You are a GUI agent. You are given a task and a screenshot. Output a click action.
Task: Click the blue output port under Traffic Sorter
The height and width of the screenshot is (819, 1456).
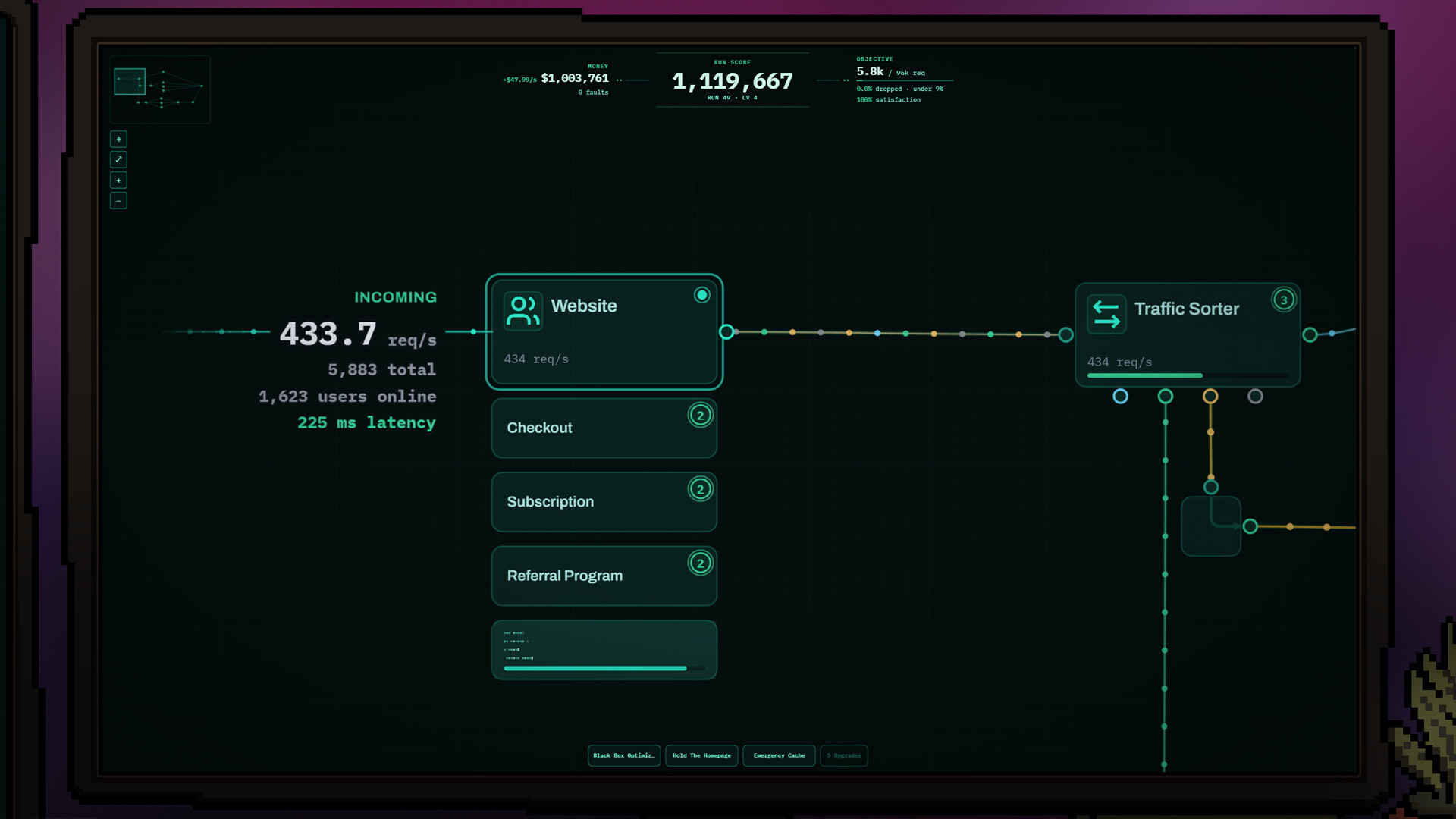click(1120, 396)
